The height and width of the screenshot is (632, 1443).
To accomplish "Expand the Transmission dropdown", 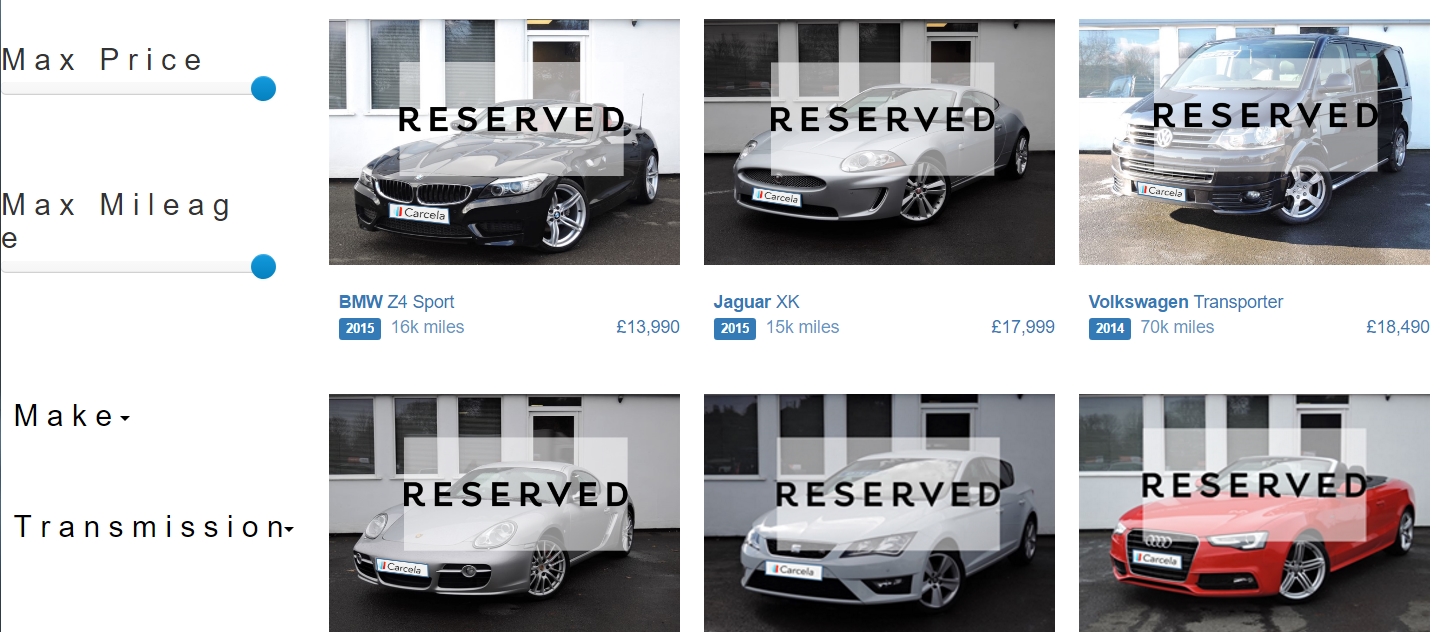I will coord(154,527).
